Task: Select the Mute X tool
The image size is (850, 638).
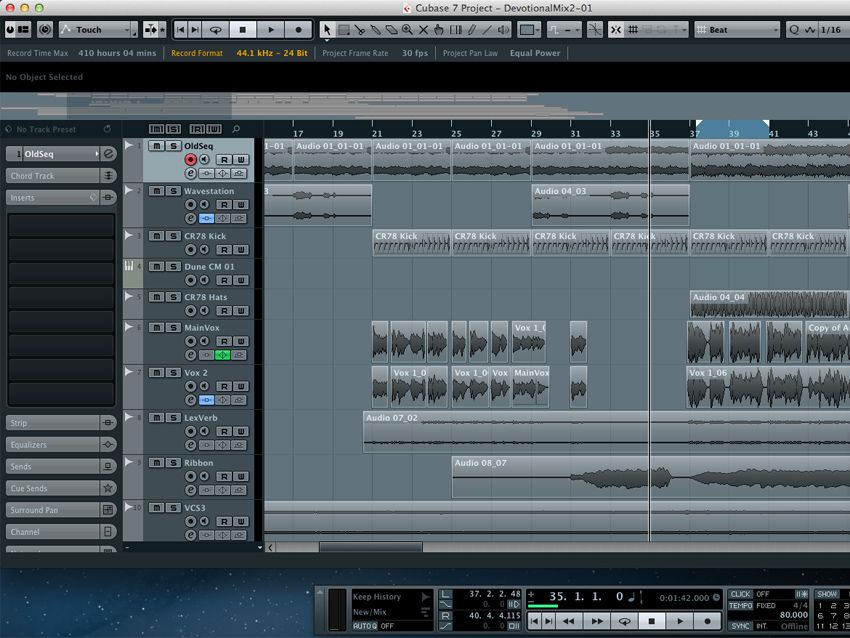Action: (423, 29)
